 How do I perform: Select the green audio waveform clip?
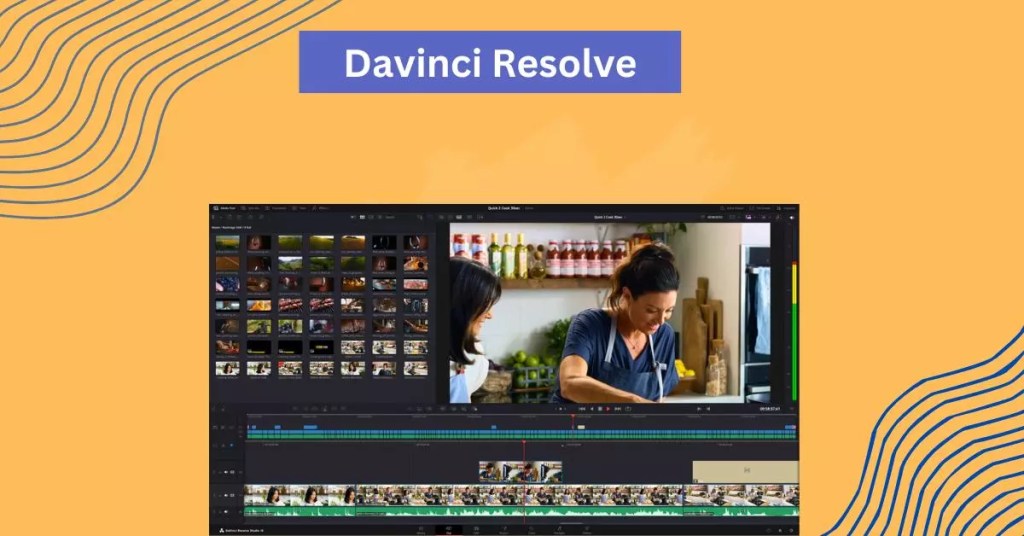coord(521,512)
